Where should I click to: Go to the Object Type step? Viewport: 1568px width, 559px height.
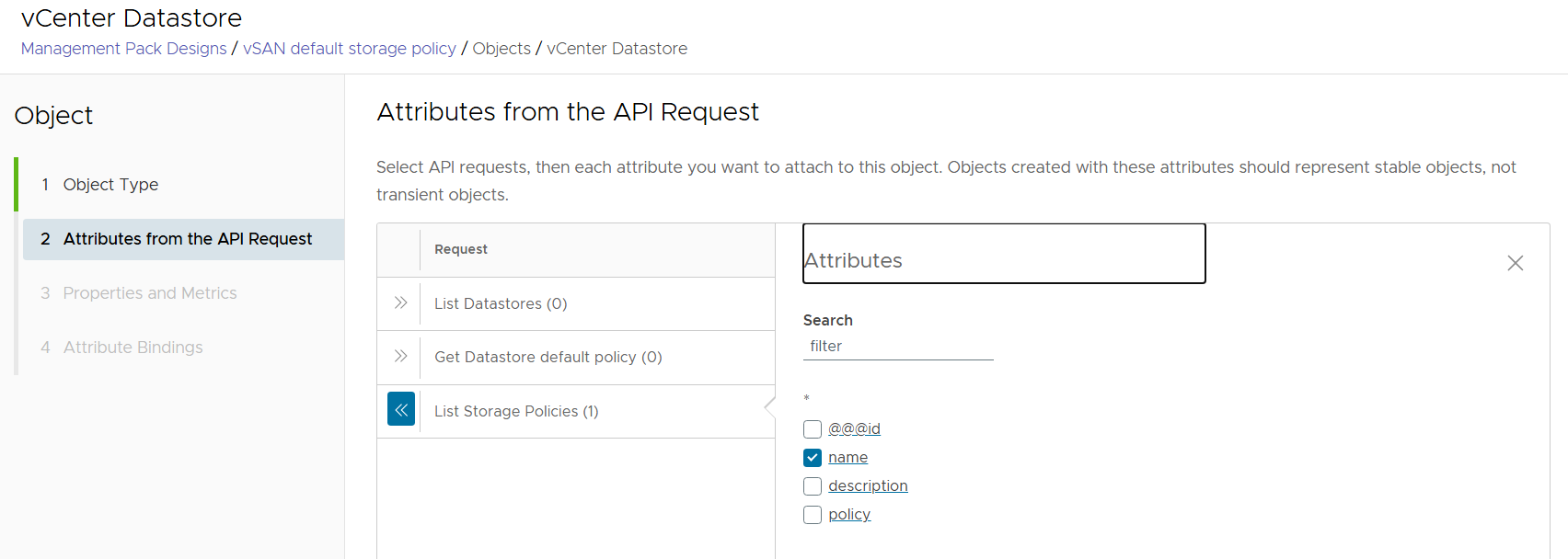(x=110, y=185)
